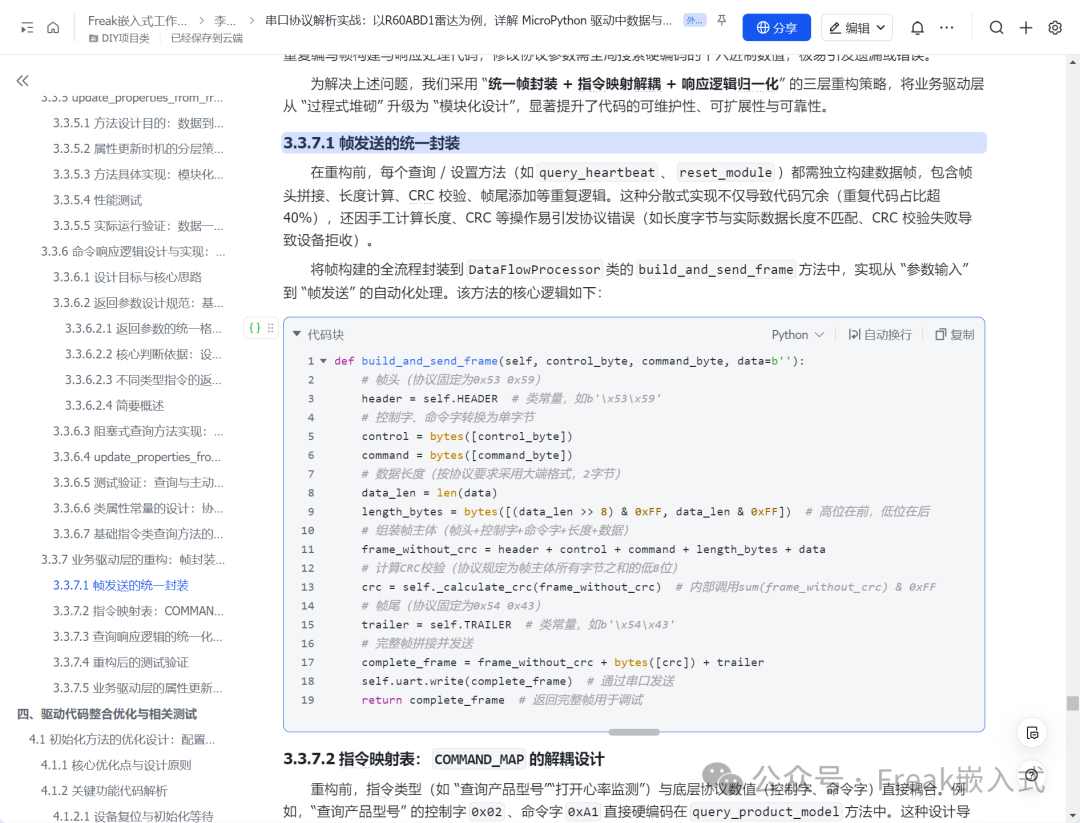The height and width of the screenshot is (823, 1080).
Task: Toggle the sidebar list icon at top left
Action: [x=27, y=28]
